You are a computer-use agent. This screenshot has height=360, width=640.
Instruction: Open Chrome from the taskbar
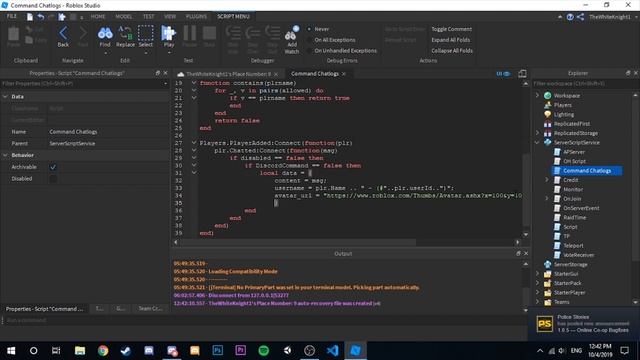(x=103, y=351)
